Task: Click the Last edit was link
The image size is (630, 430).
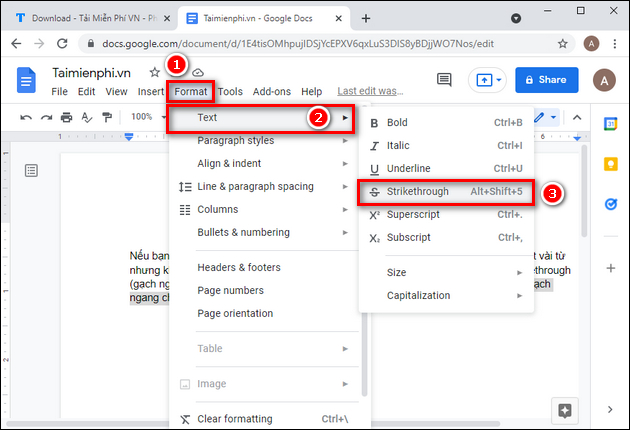Action: tap(370, 91)
